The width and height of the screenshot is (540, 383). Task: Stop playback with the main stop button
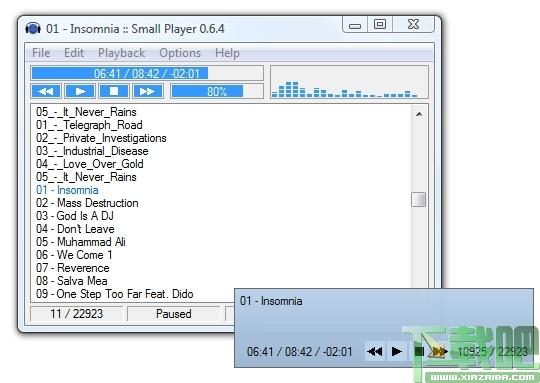click(114, 91)
